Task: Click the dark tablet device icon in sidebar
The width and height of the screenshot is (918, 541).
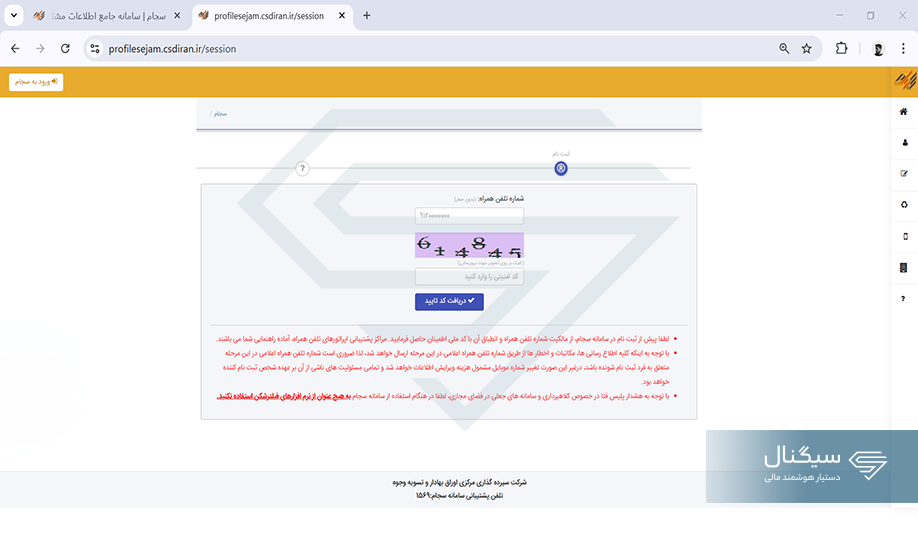Action: [x=904, y=268]
